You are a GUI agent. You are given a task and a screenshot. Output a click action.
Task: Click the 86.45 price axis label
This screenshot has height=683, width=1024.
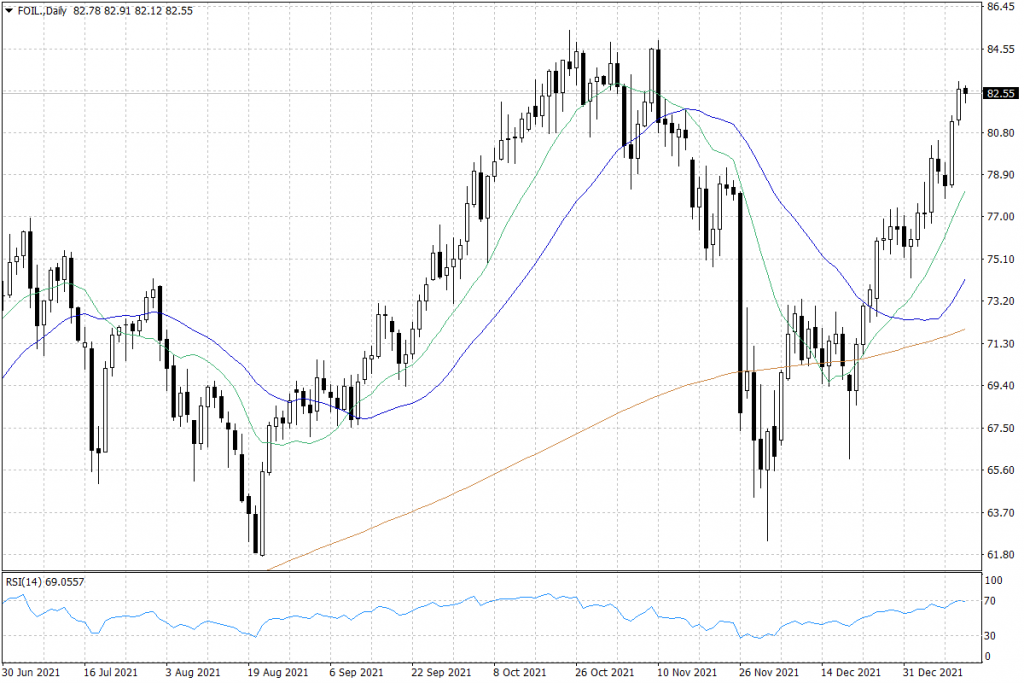pos(1000,7)
